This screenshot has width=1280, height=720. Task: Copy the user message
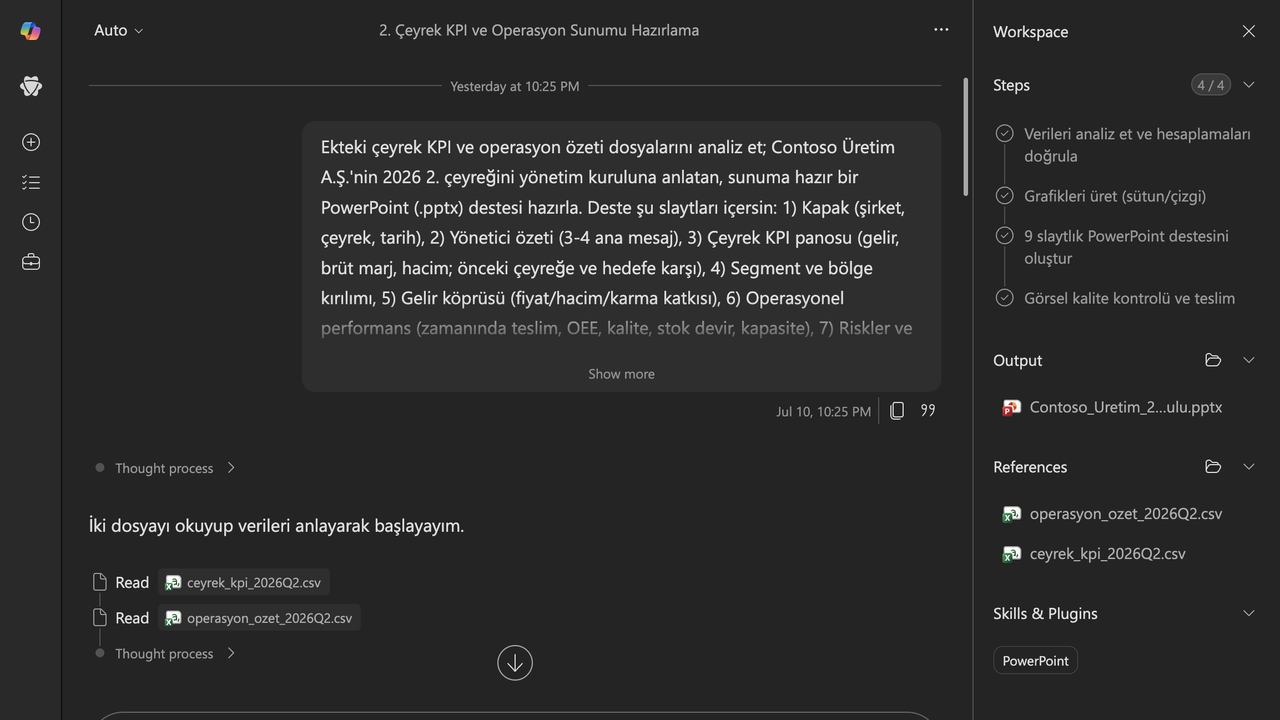[x=897, y=411]
